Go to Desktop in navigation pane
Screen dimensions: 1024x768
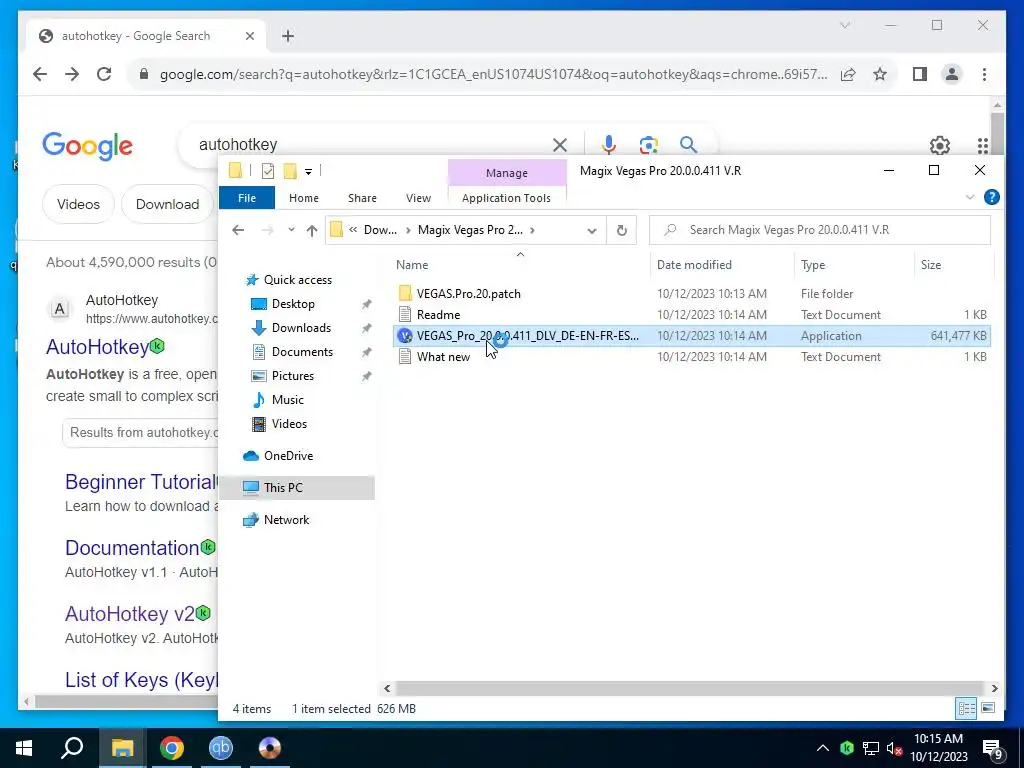pos(293,304)
